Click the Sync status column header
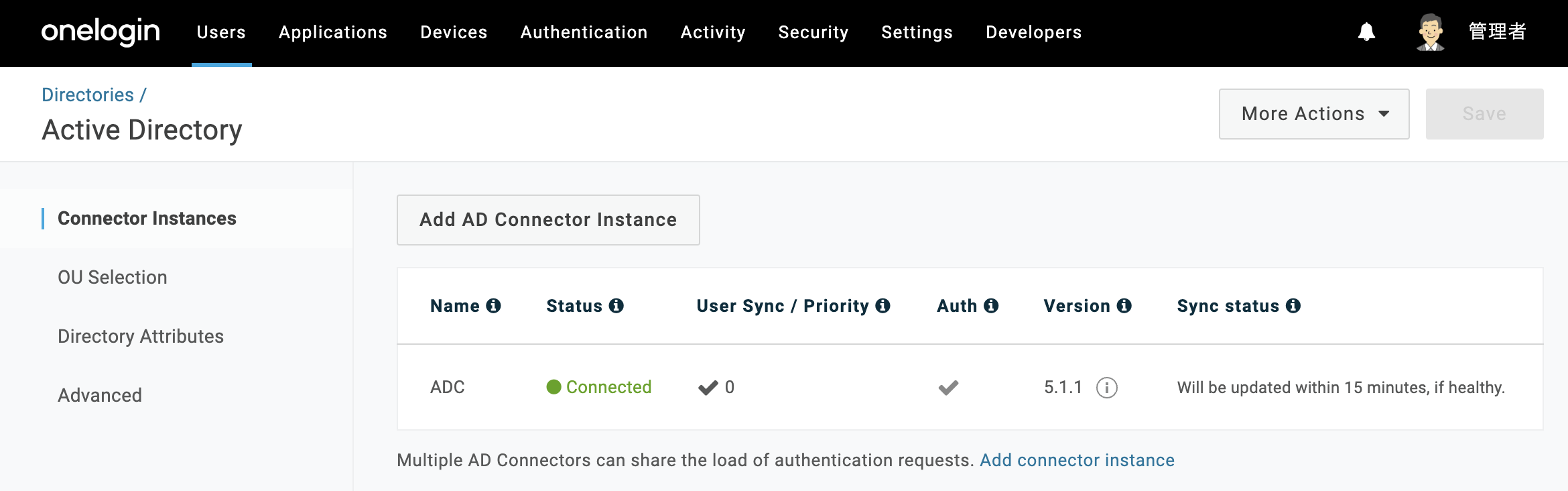The height and width of the screenshot is (491, 1568). tap(1228, 306)
